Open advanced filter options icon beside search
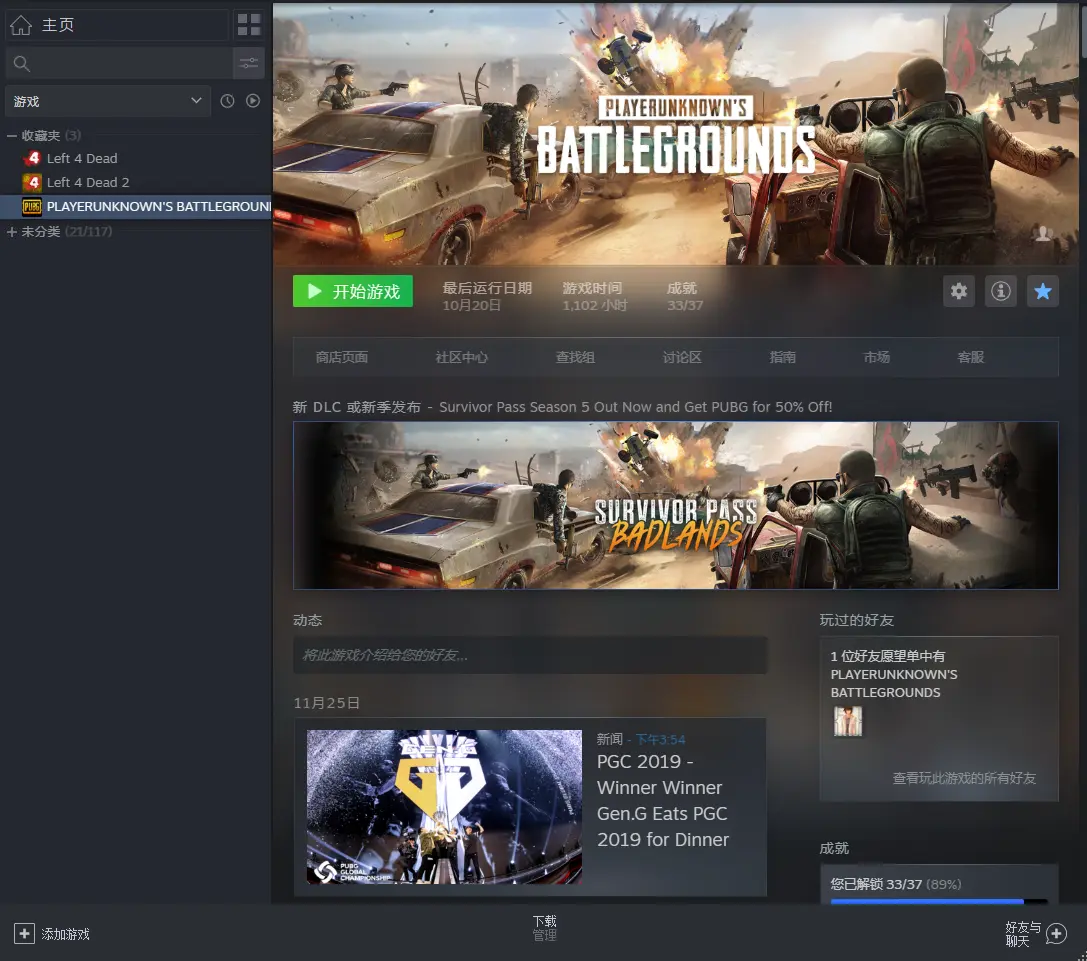 point(249,63)
